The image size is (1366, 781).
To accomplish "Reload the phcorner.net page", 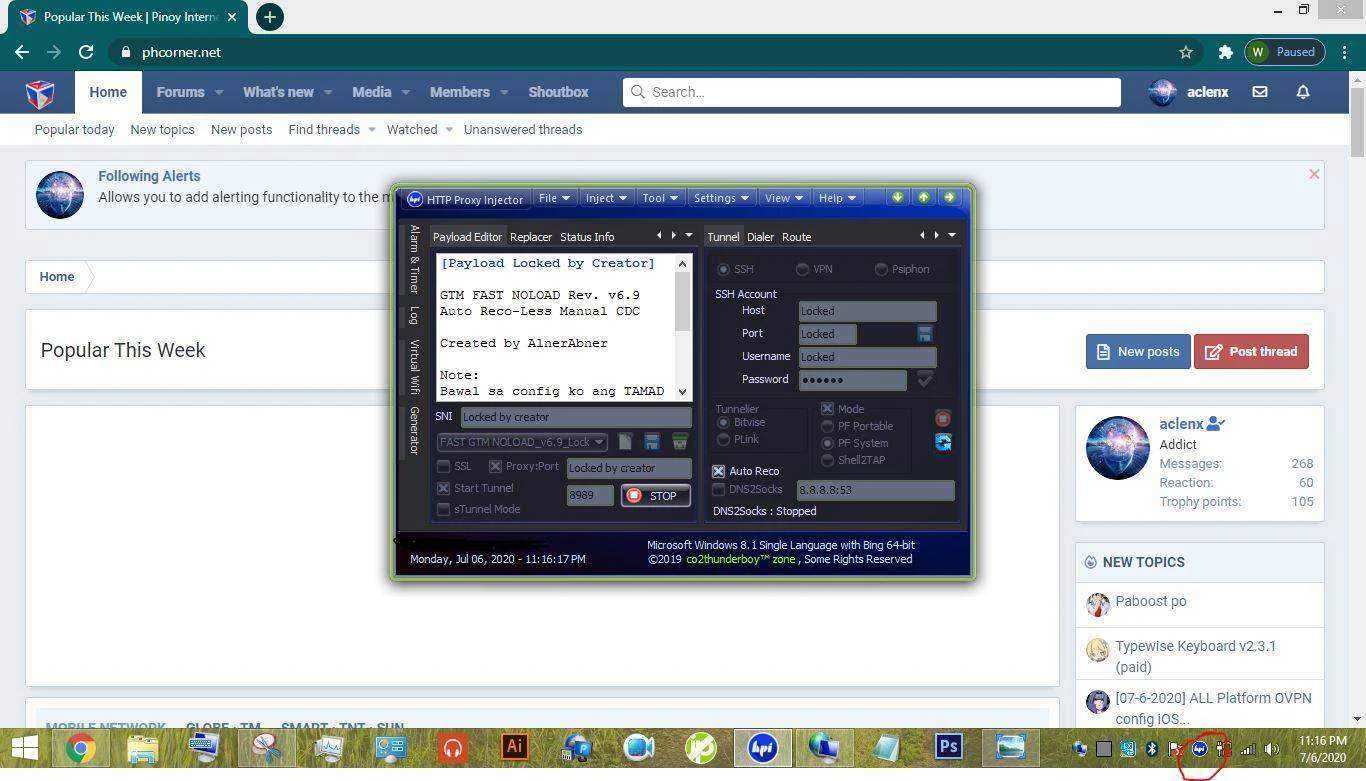I will click(x=86, y=52).
